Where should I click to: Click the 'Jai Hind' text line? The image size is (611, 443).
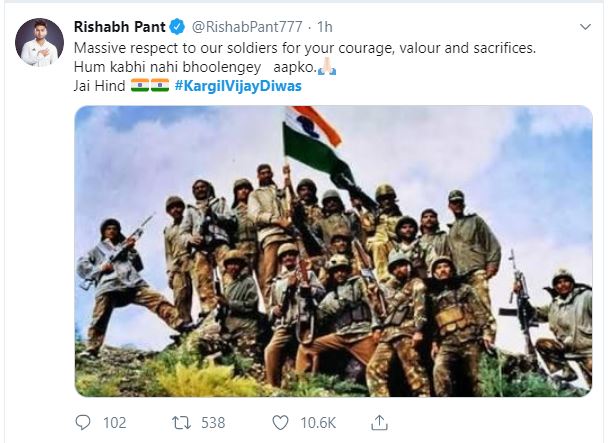click(x=99, y=86)
